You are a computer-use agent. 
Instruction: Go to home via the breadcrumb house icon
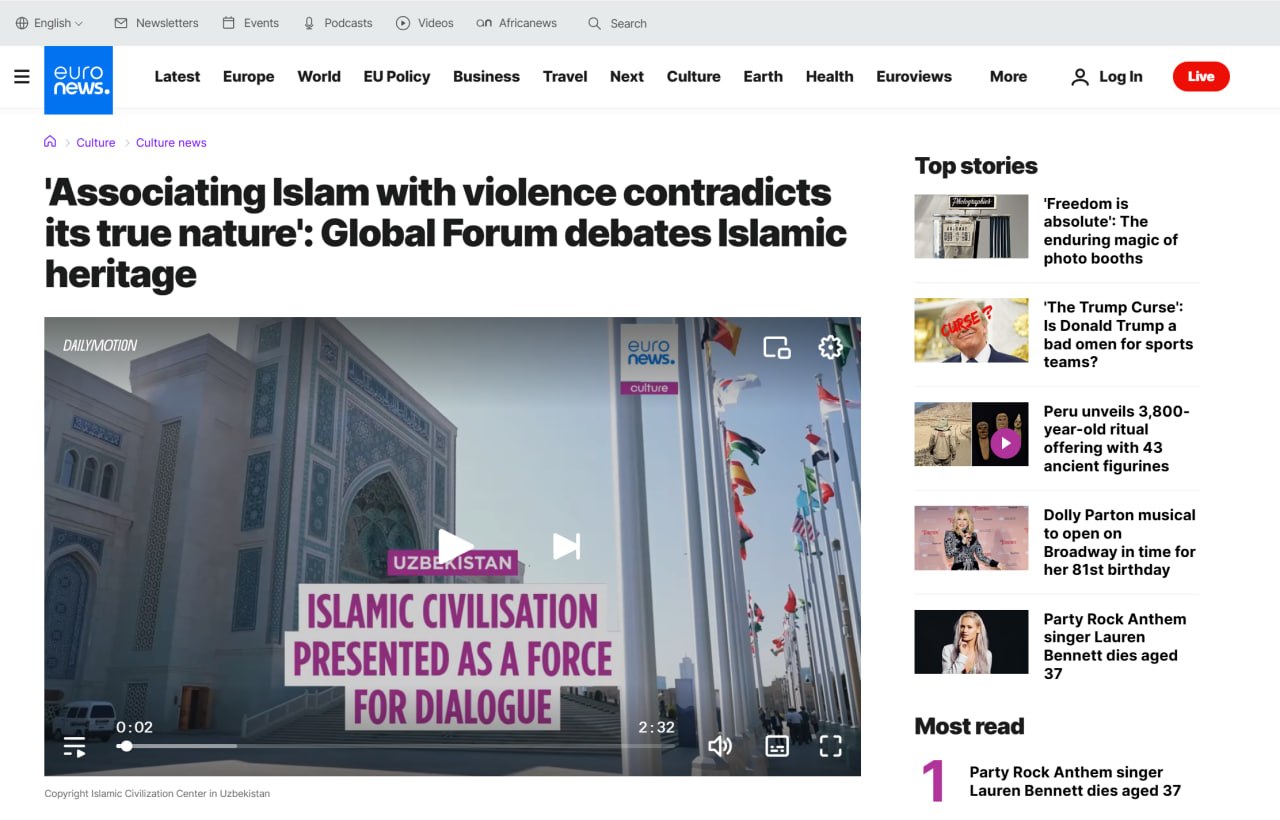pyautogui.click(x=50, y=142)
